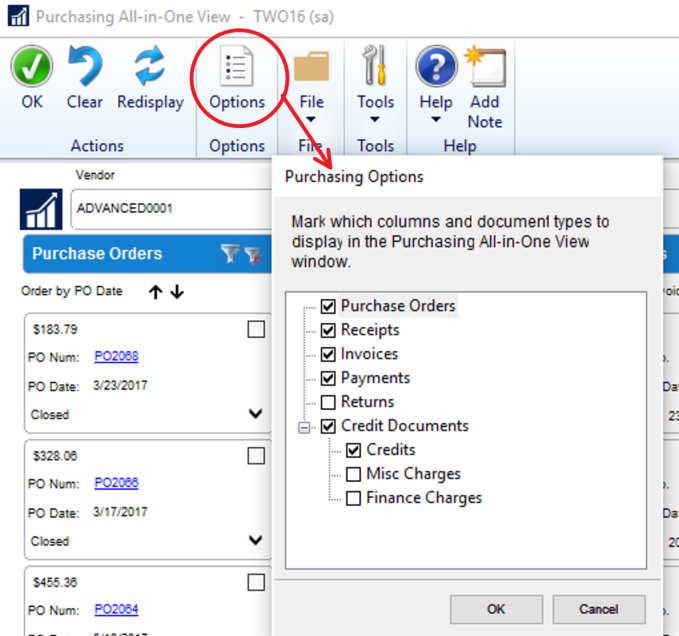The width and height of the screenshot is (679, 636).
Task: Enable the Returns checkbox
Action: (x=328, y=402)
